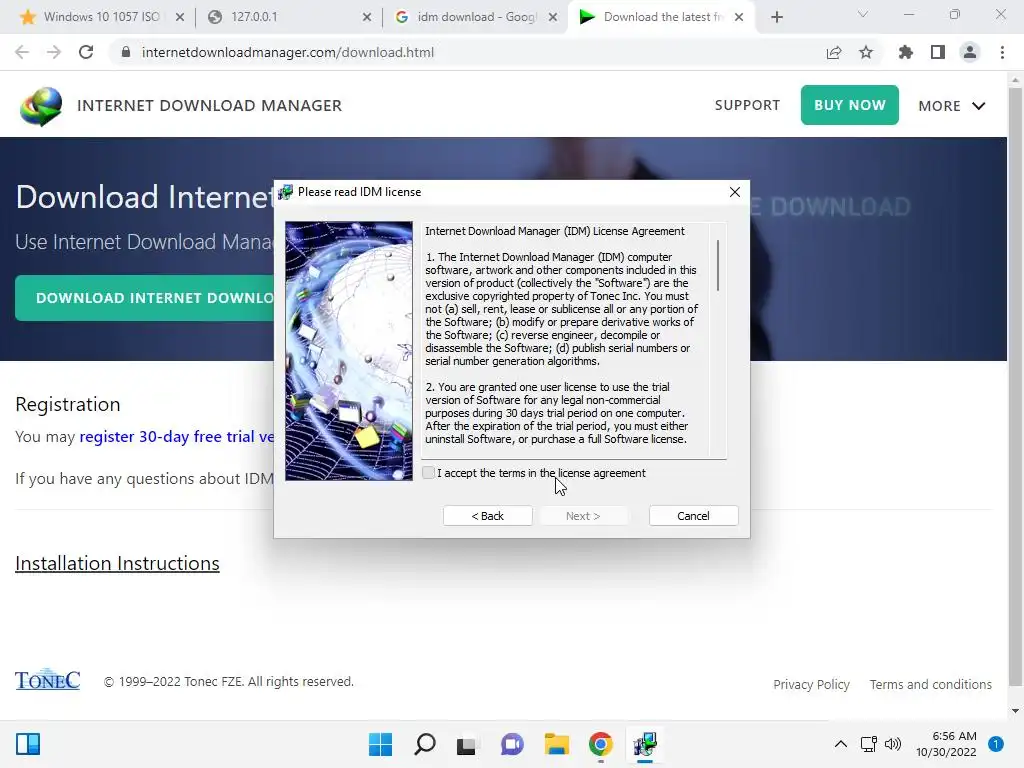The height and width of the screenshot is (768, 1024).
Task: Share this page icon in address bar
Action: click(834, 52)
